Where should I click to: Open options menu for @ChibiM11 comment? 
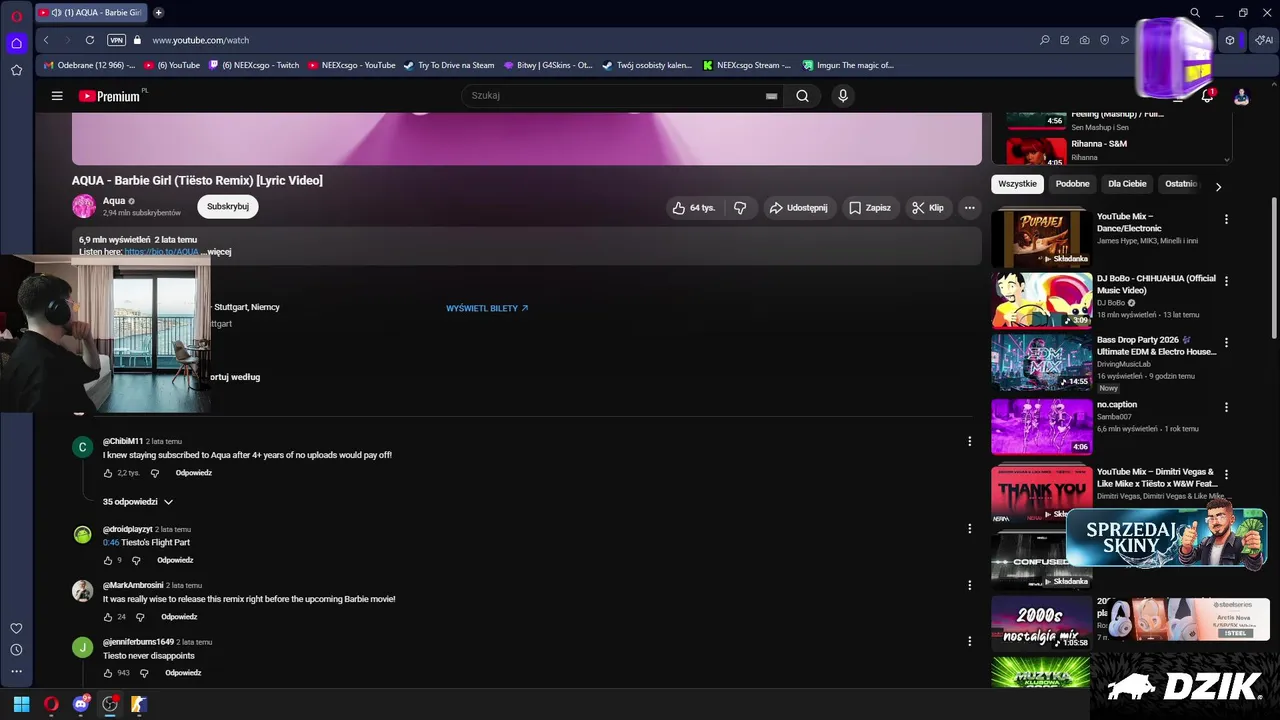(x=969, y=441)
